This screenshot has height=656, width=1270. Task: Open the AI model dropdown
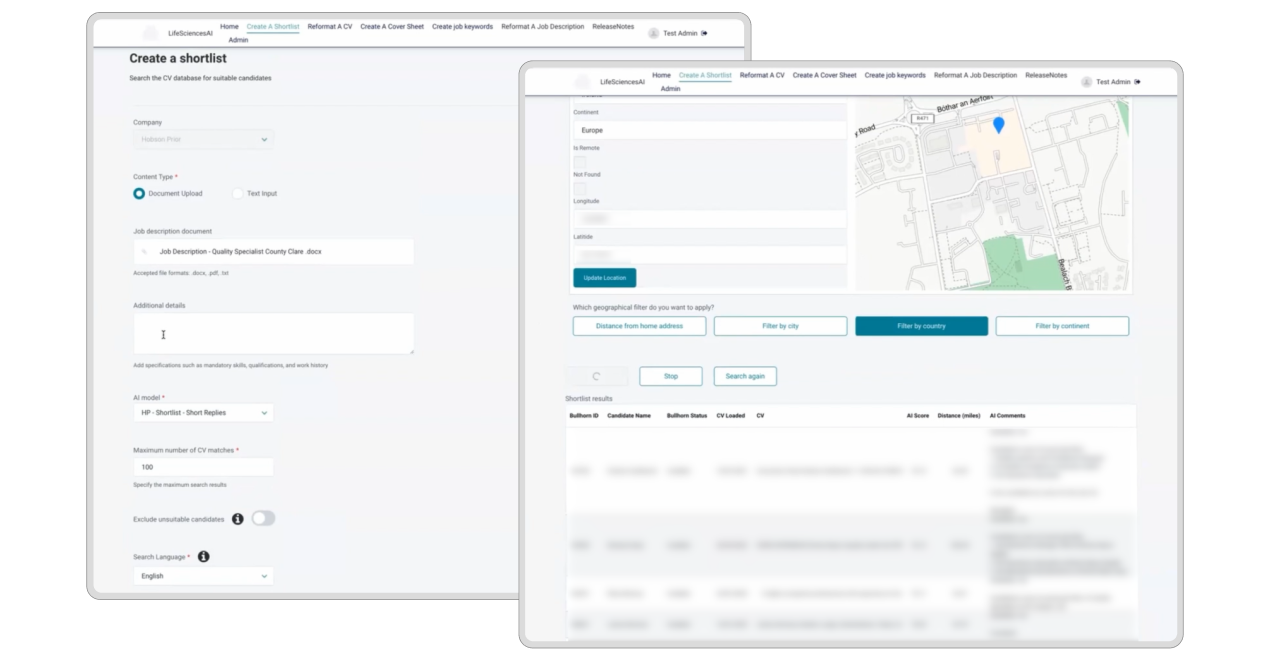click(x=203, y=412)
